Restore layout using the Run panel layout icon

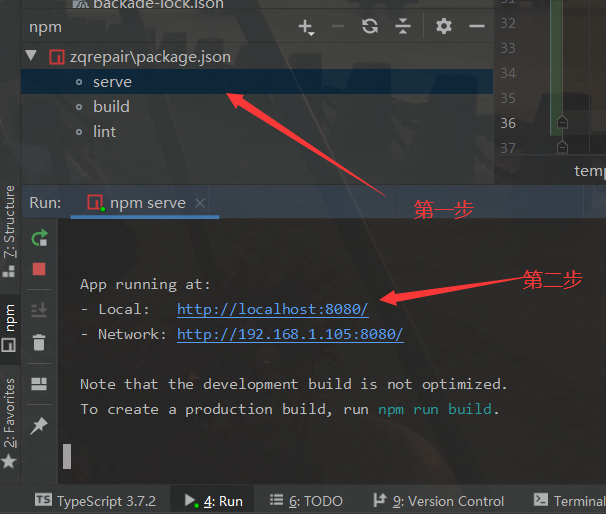[x=39, y=384]
